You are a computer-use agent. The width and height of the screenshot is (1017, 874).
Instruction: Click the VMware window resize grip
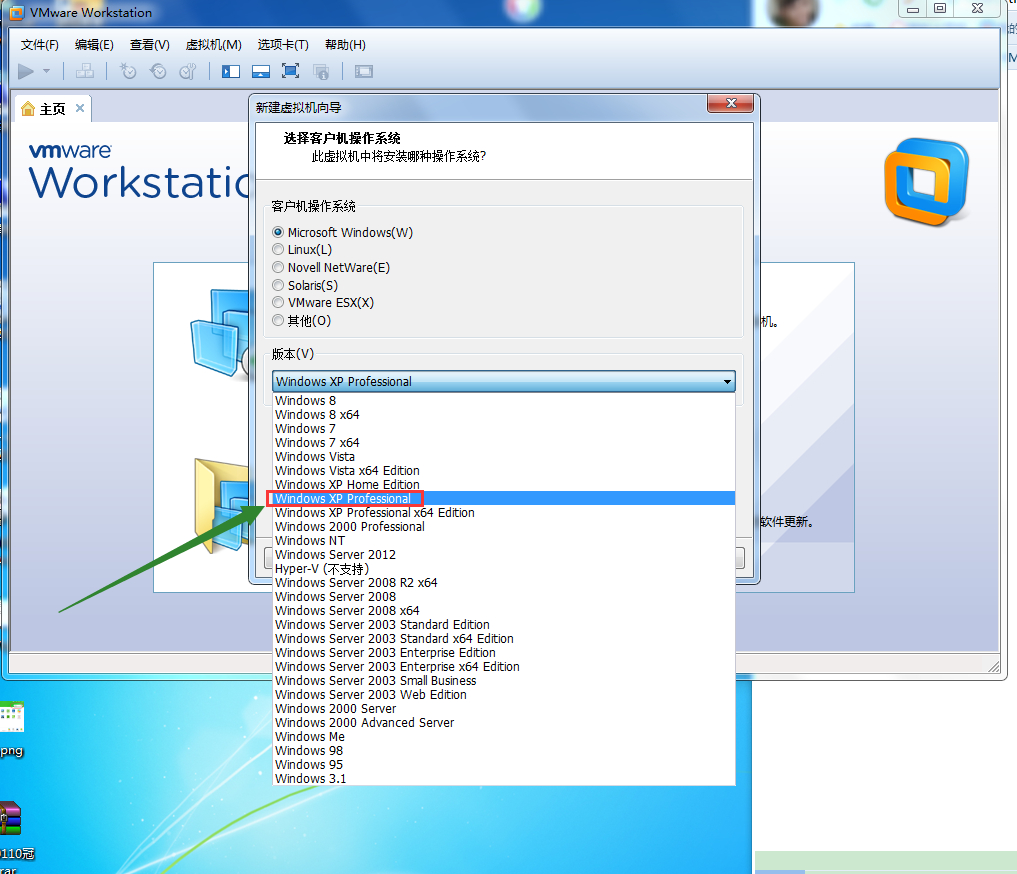point(993,667)
